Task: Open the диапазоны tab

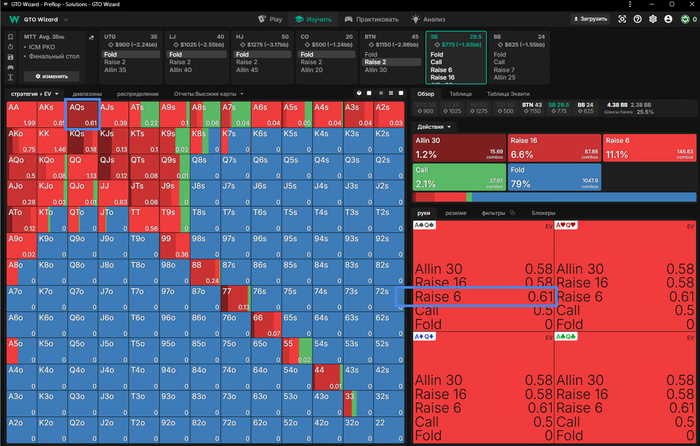Action: 87,94
